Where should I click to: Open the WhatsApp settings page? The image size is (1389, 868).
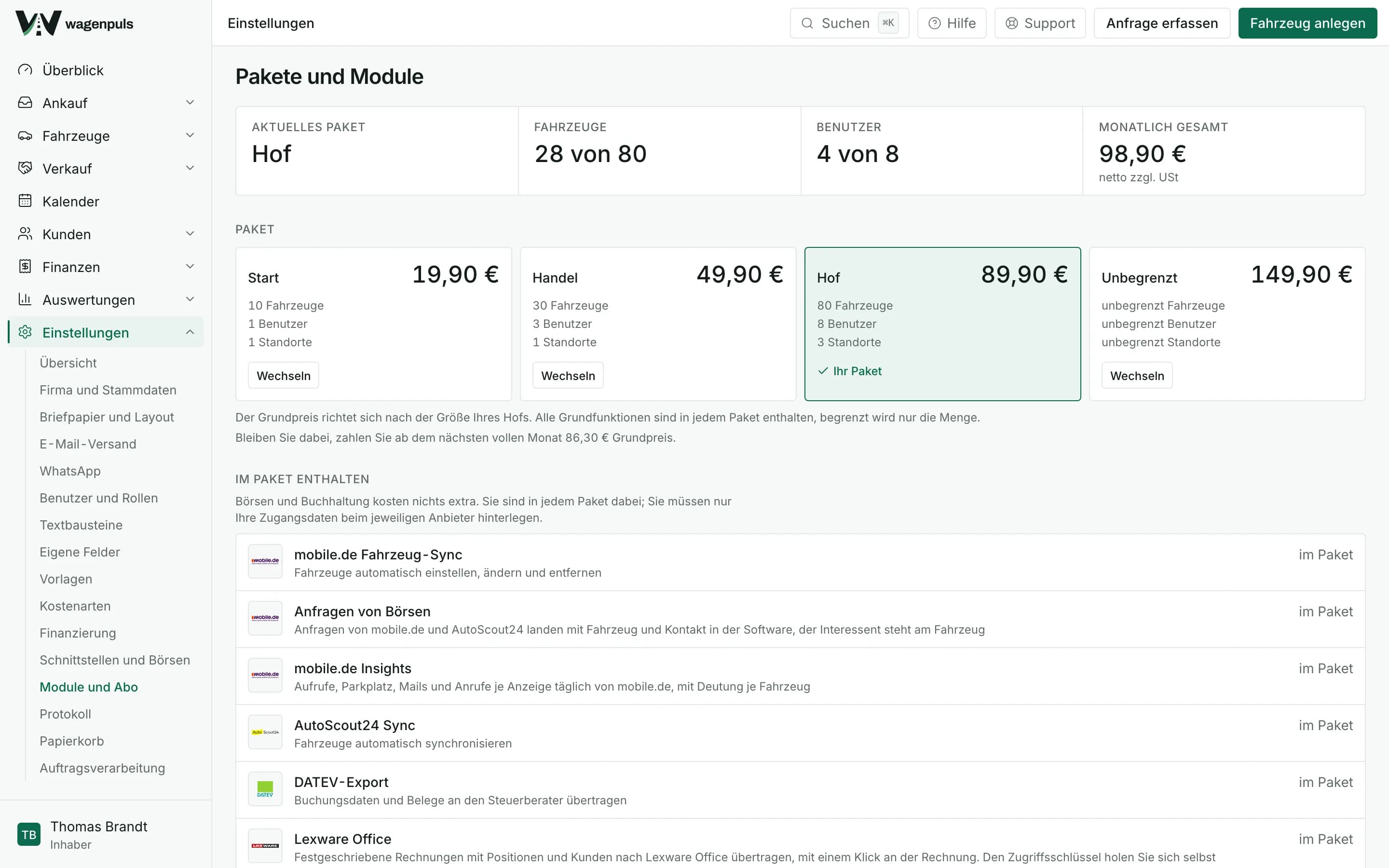[x=70, y=471]
